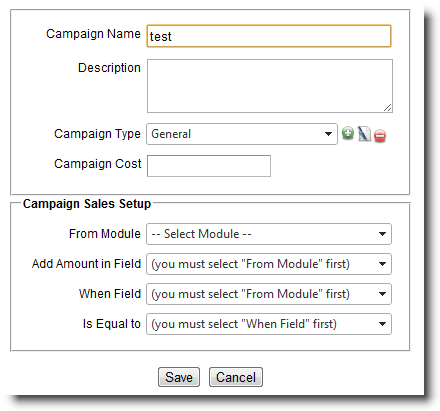Click the Save button
Screen dimensions: 440x411
tap(179, 377)
